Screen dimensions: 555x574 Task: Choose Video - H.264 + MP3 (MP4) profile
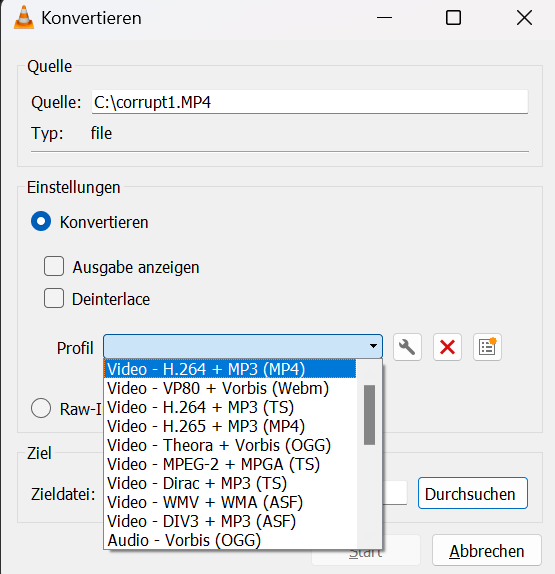tap(230, 369)
